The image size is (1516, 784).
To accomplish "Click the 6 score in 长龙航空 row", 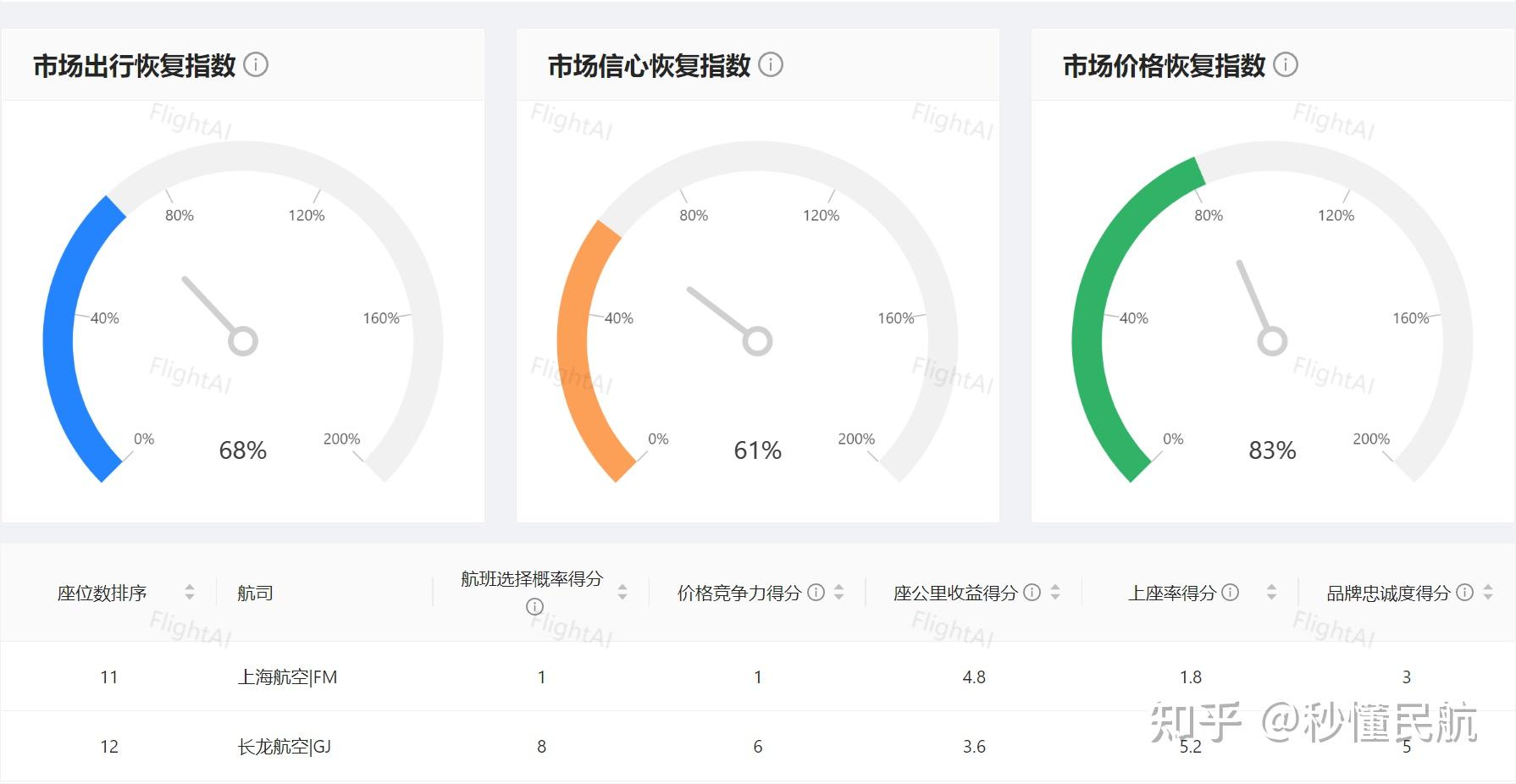I will click(x=758, y=747).
